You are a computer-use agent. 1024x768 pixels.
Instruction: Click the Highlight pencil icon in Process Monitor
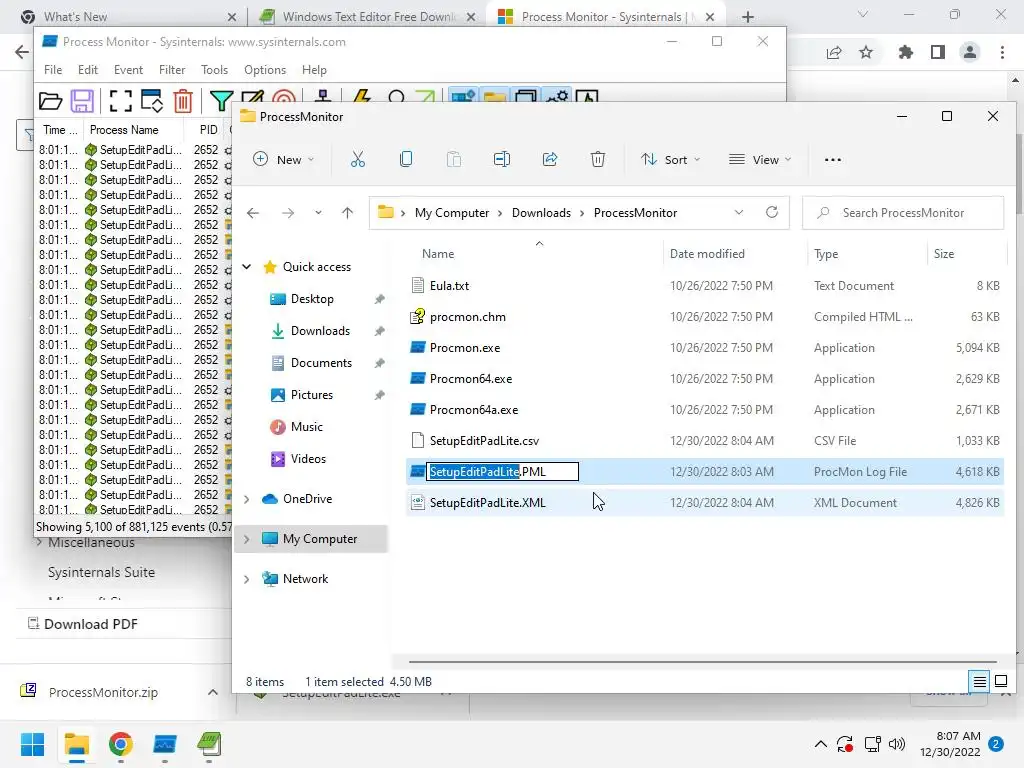(253, 97)
